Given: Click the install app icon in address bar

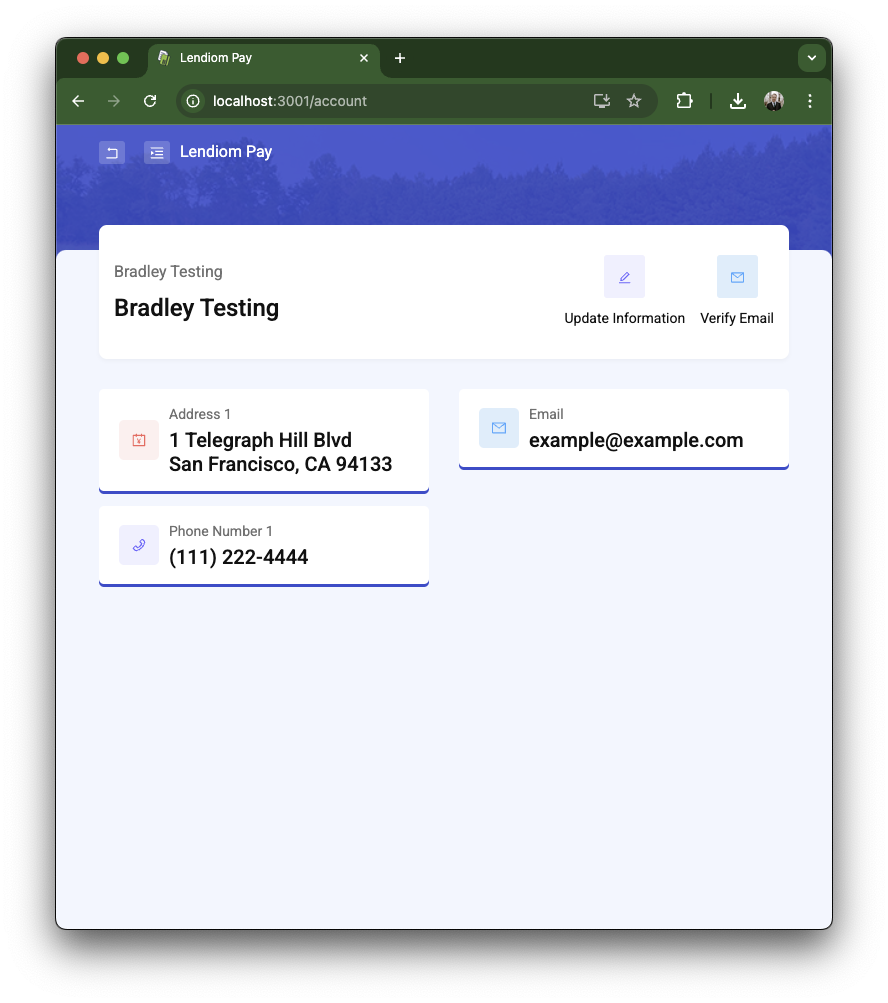Looking at the screenshot, I should pos(601,101).
